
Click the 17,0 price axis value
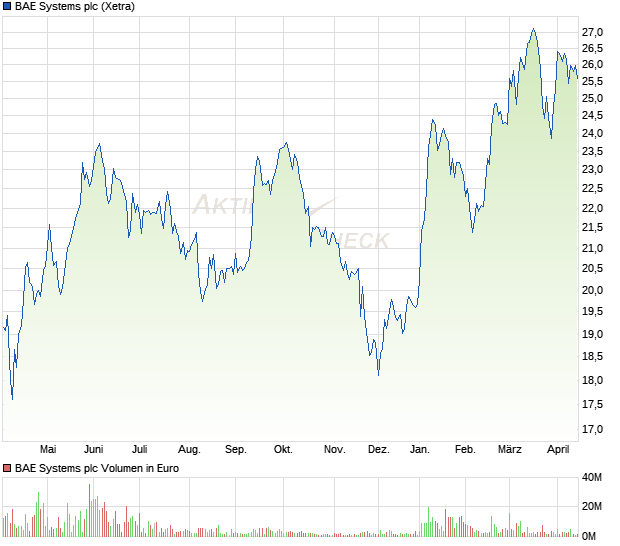coord(592,429)
